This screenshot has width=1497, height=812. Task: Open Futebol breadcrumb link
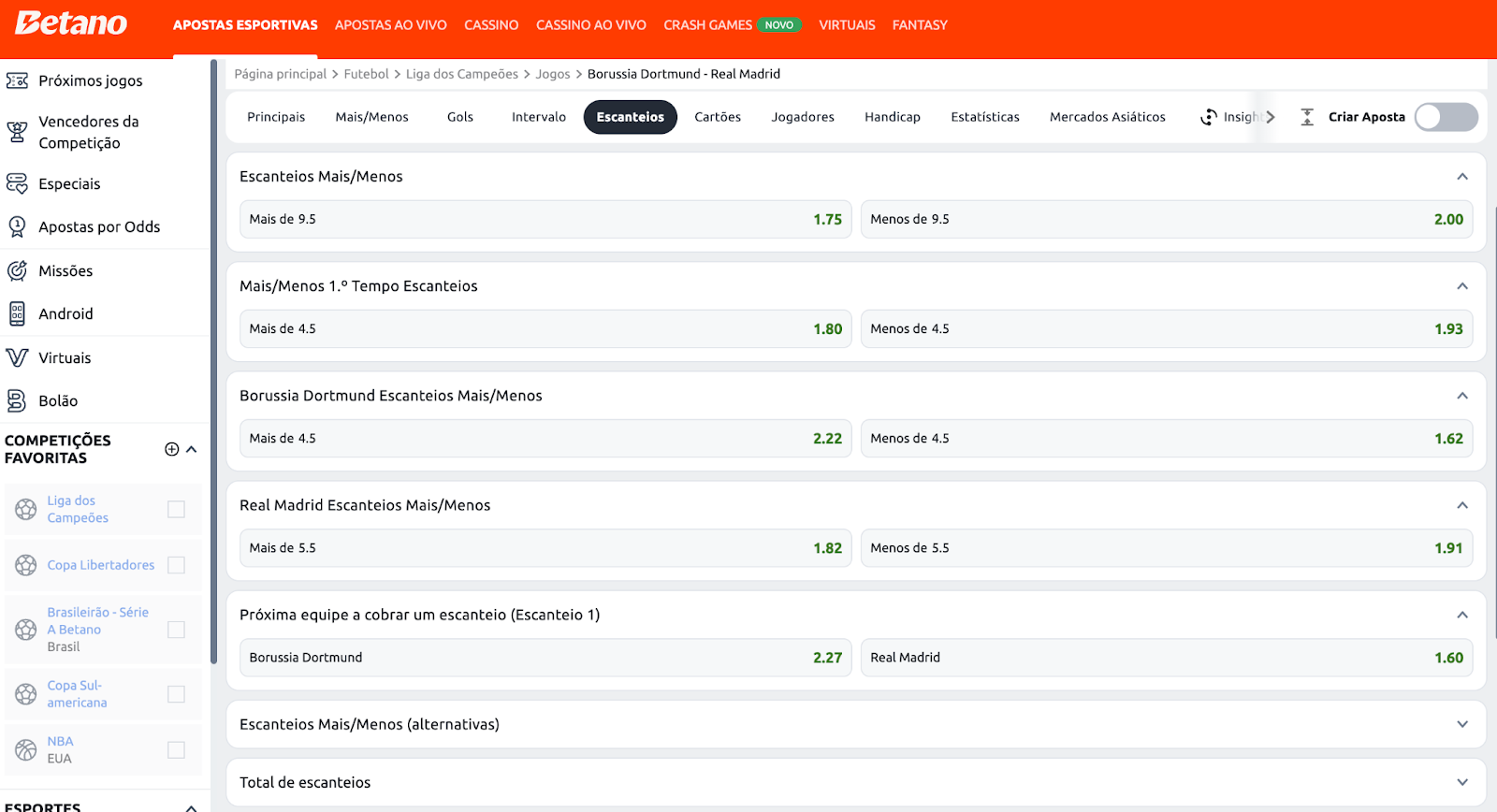point(366,74)
